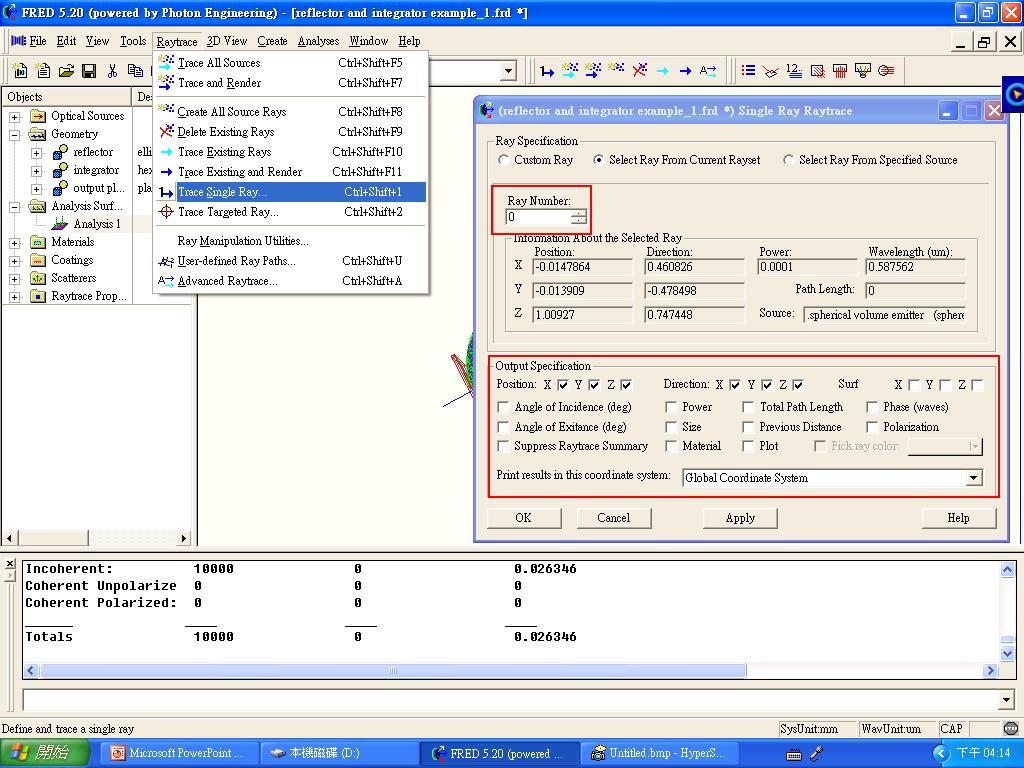
Task: Tick the Plot checkbox
Action: [x=748, y=446]
